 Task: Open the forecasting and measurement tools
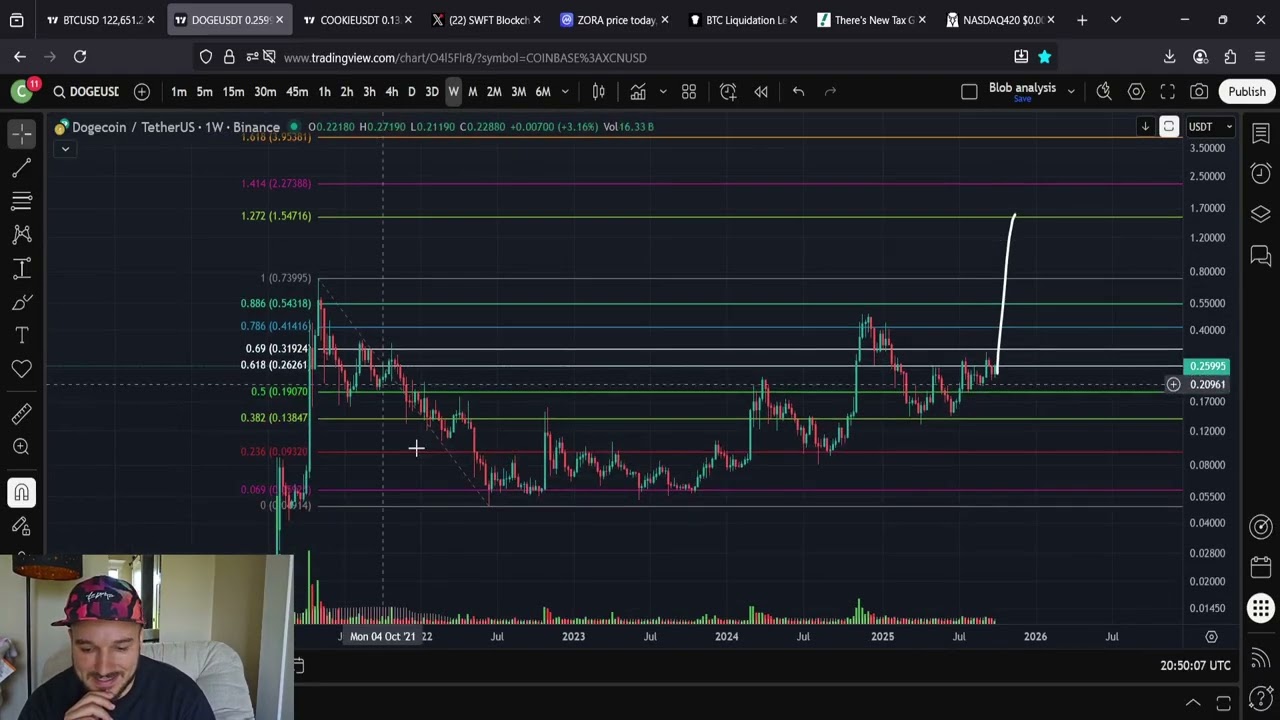click(21, 268)
